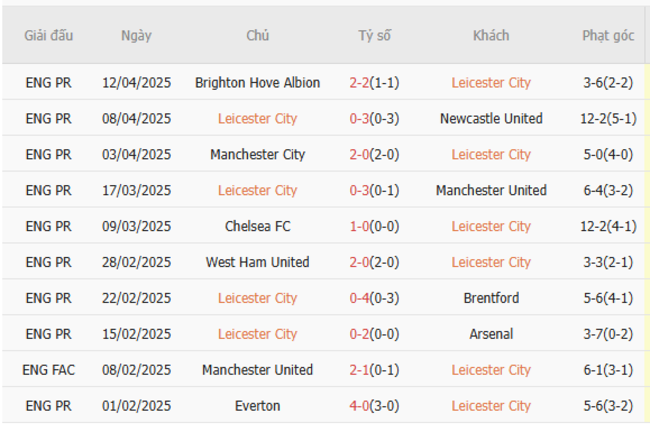Click the "Tỷ số" column header

375,36
